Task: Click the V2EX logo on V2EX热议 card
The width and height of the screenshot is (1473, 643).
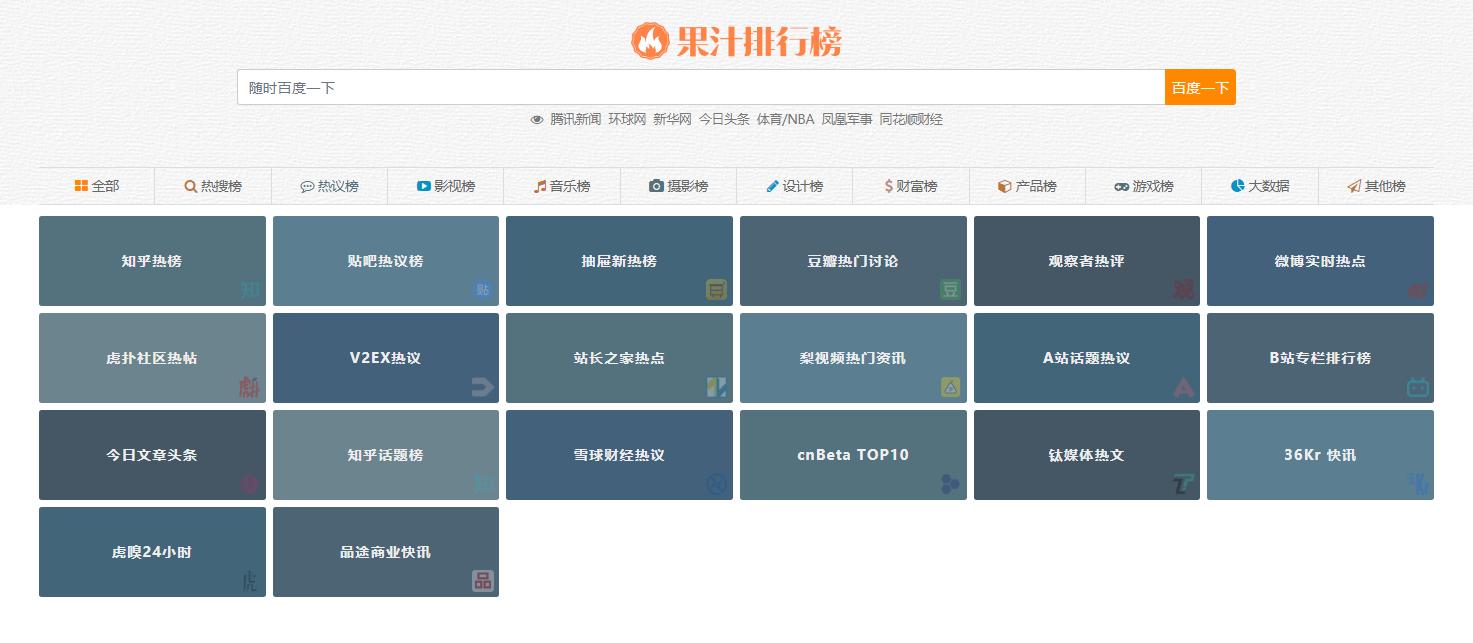Action: coord(483,388)
